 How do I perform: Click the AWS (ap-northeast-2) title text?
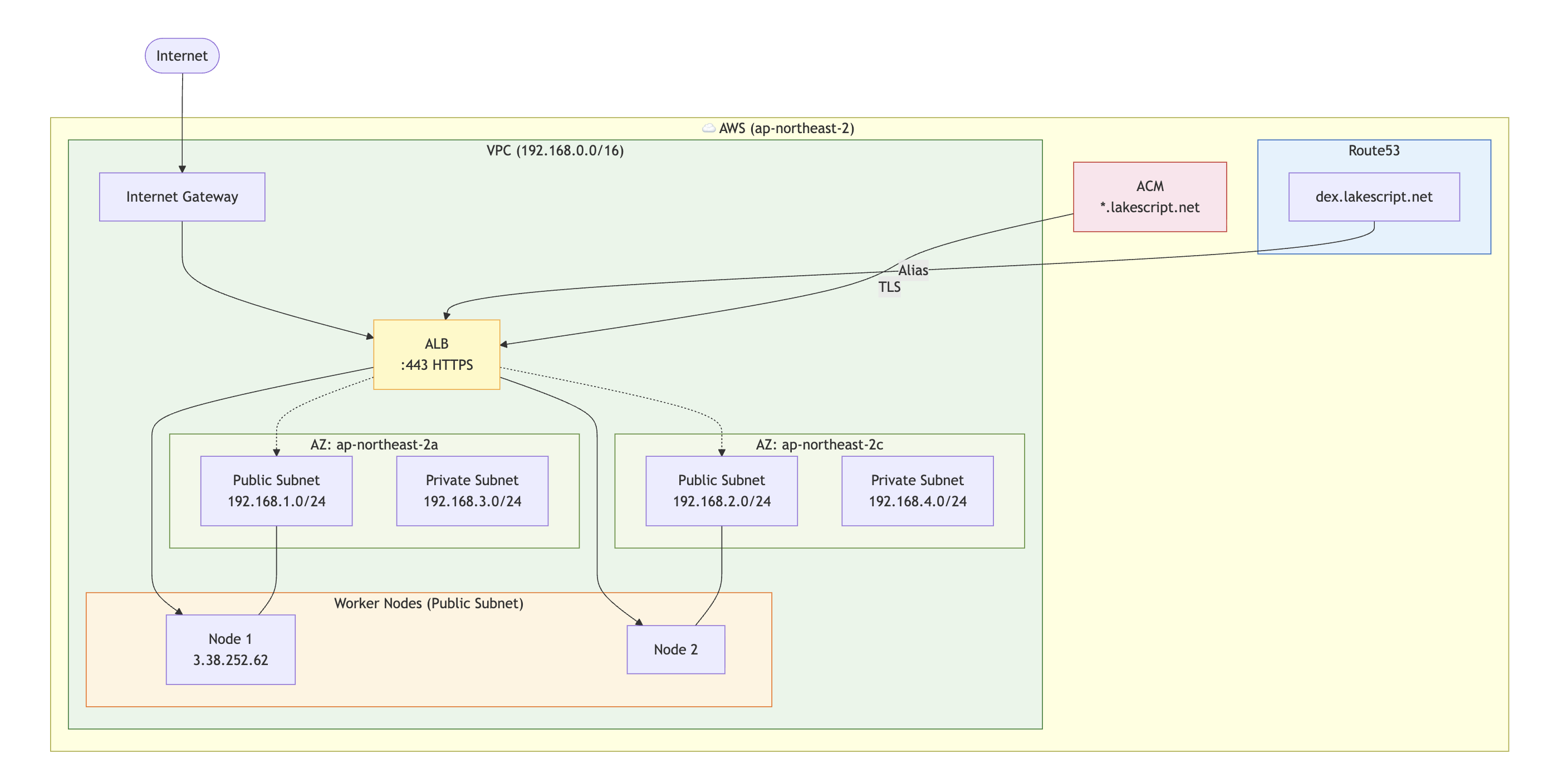click(786, 129)
